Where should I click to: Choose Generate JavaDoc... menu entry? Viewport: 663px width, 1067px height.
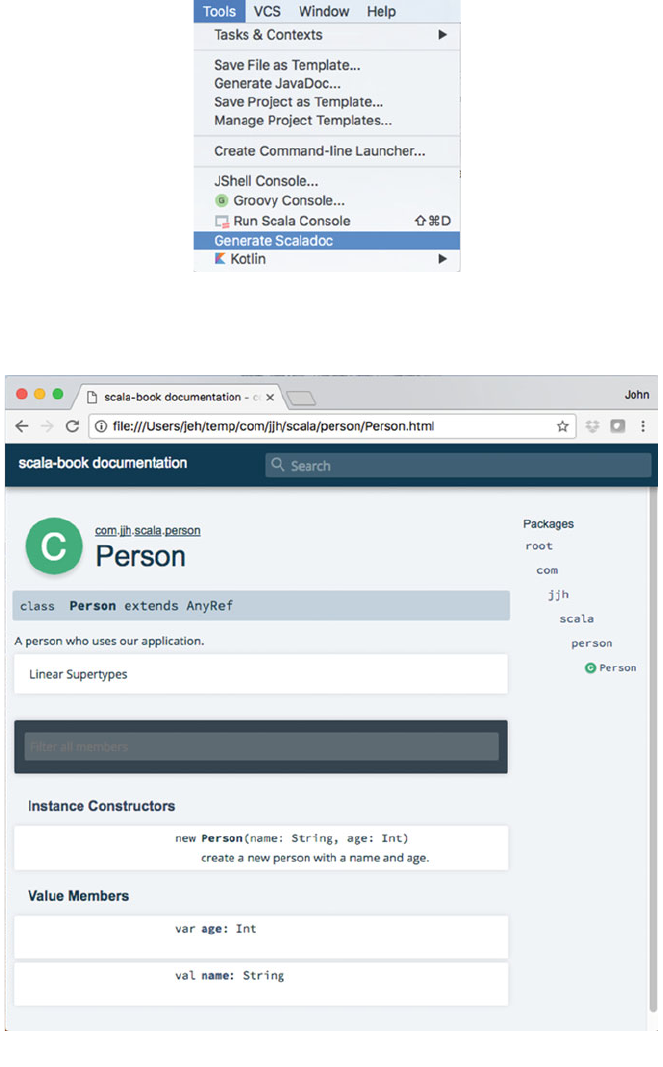point(278,84)
